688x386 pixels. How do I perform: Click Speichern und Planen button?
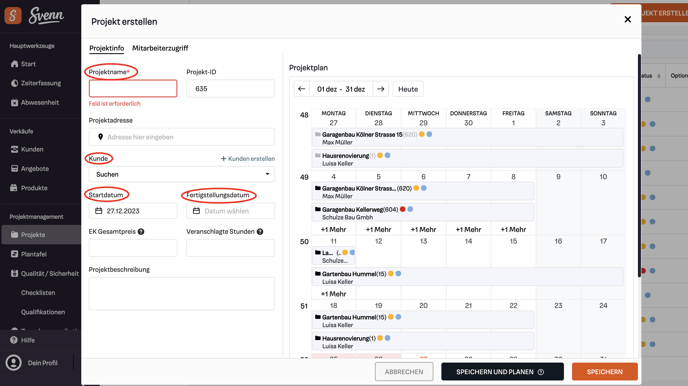pyautogui.click(x=502, y=372)
